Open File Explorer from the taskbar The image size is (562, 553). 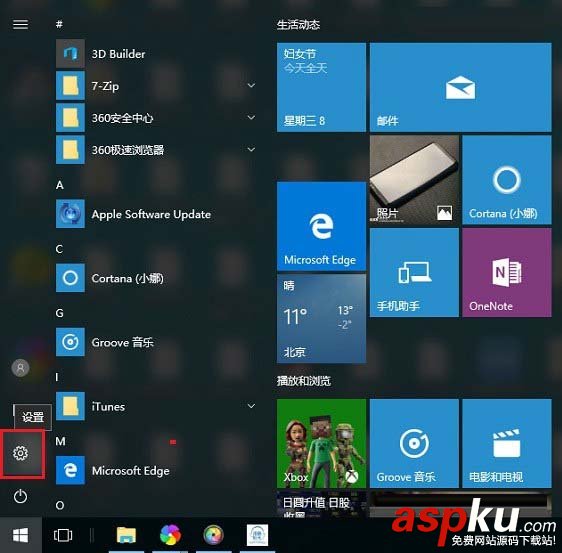(x=126, y=535)
